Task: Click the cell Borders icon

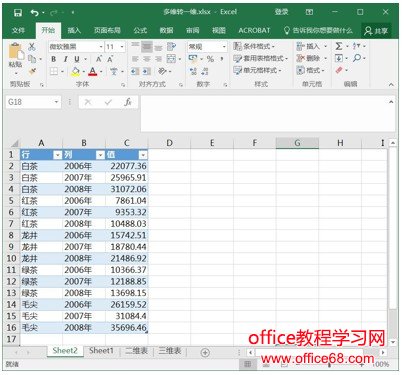Action: 54,71
